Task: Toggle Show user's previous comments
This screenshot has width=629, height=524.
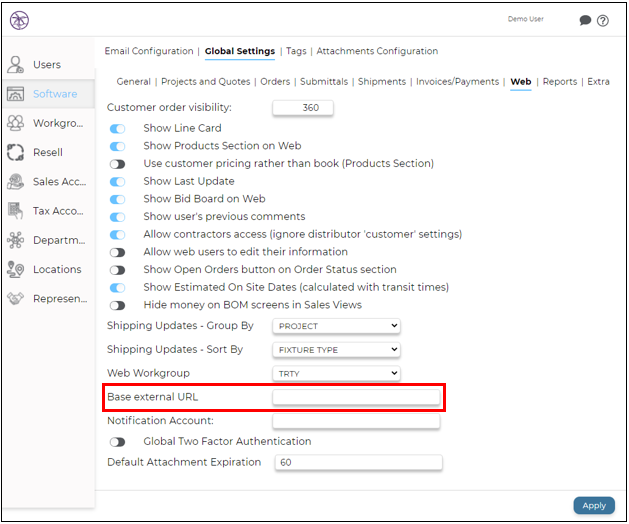Action: pos(118,217)
